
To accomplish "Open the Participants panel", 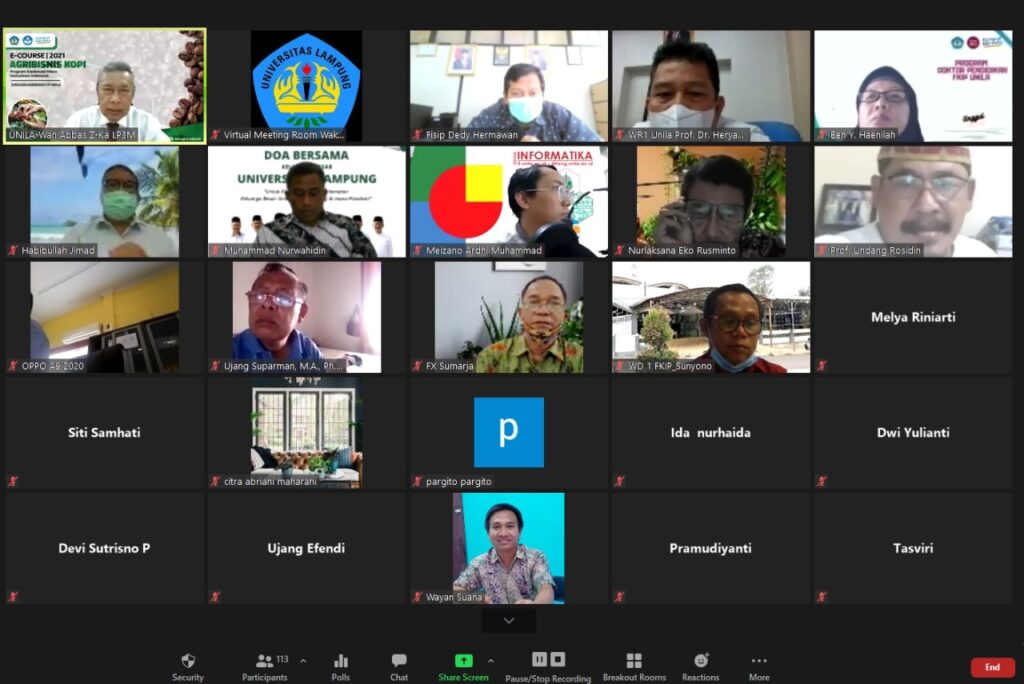I will click(x=264, y=666).
